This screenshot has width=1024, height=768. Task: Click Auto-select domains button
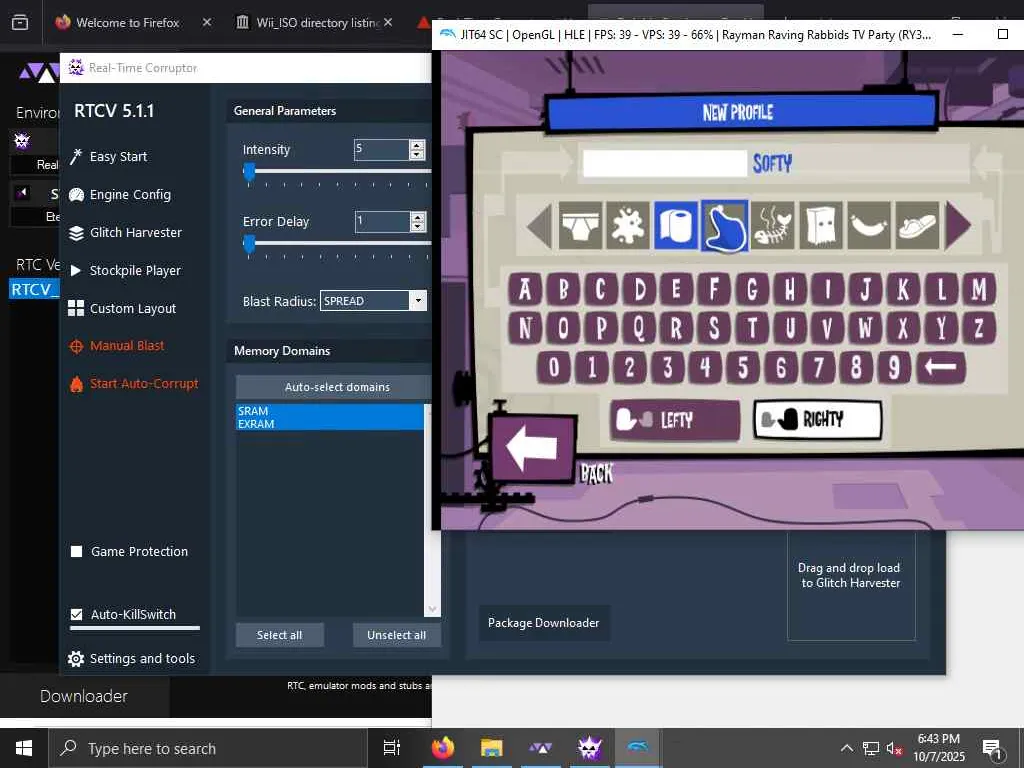pyautogui.click(x=337, y=387)
